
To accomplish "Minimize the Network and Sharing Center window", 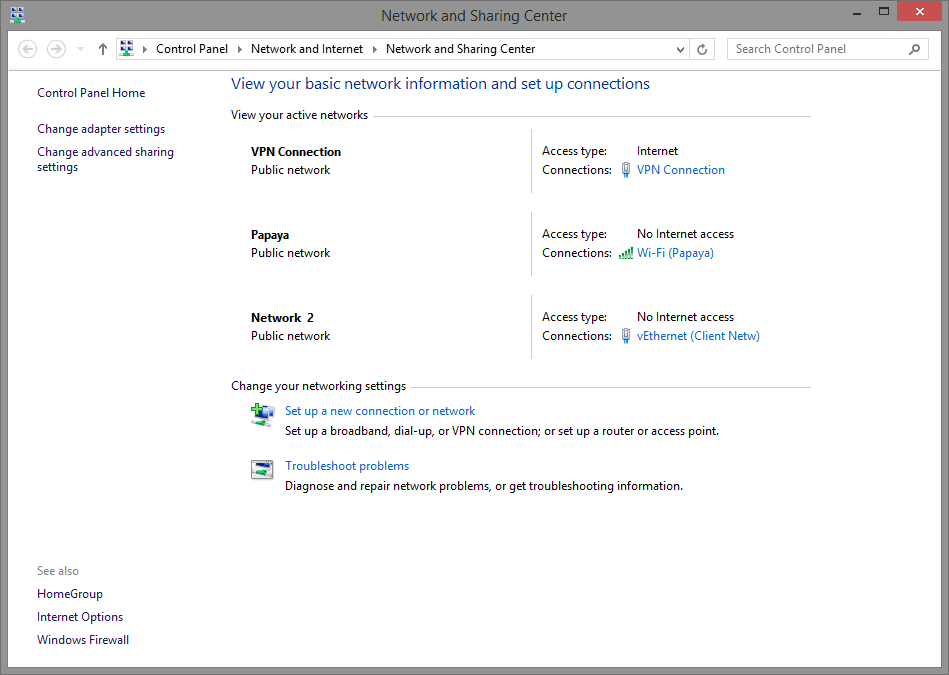I will [x=857, y=13].
